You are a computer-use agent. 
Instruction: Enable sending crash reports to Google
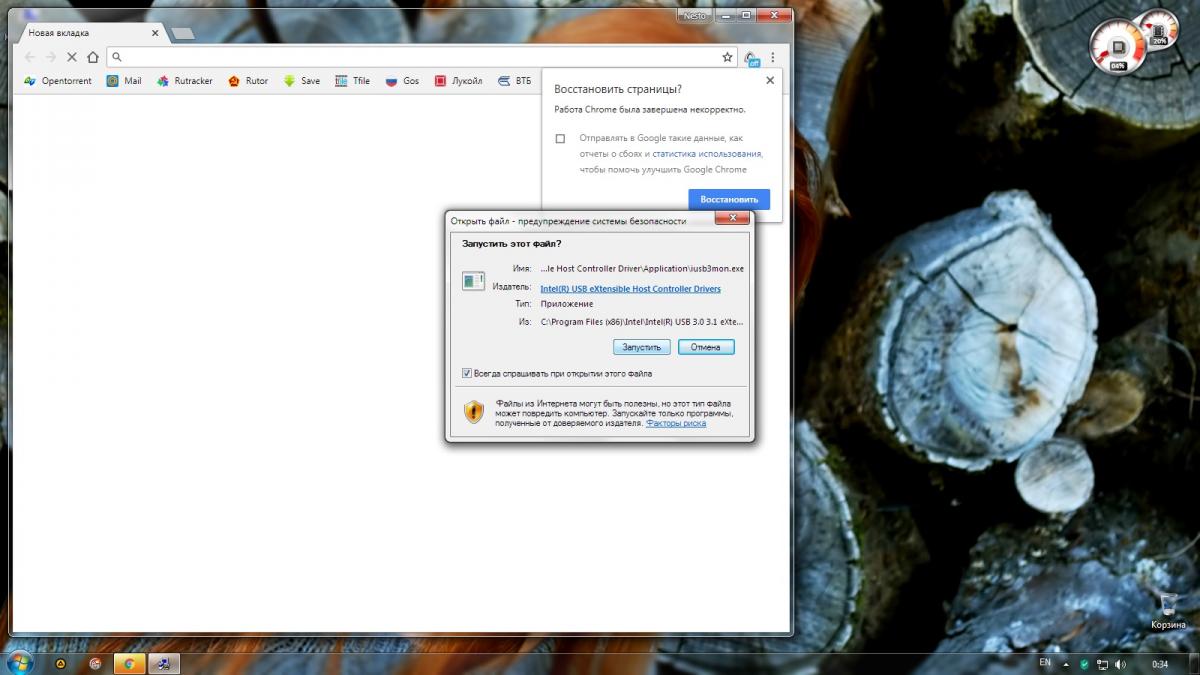click(560, 138)
